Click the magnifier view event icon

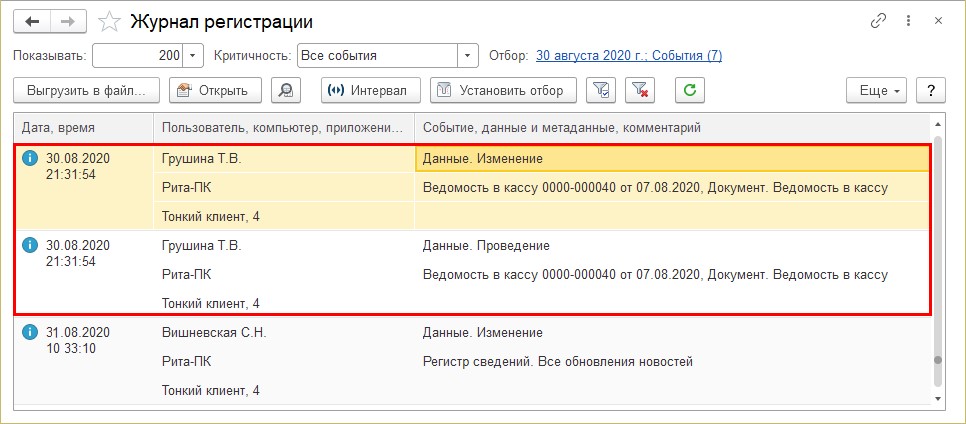click(286, 91)
